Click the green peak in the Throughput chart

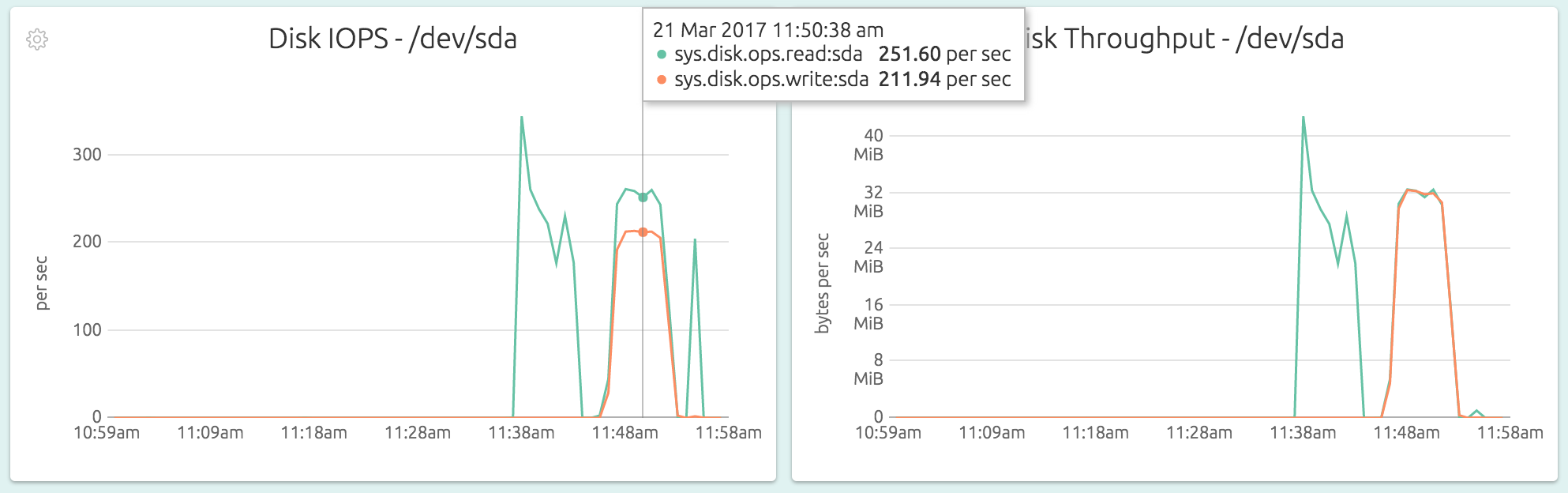[x=1303, y=118]
